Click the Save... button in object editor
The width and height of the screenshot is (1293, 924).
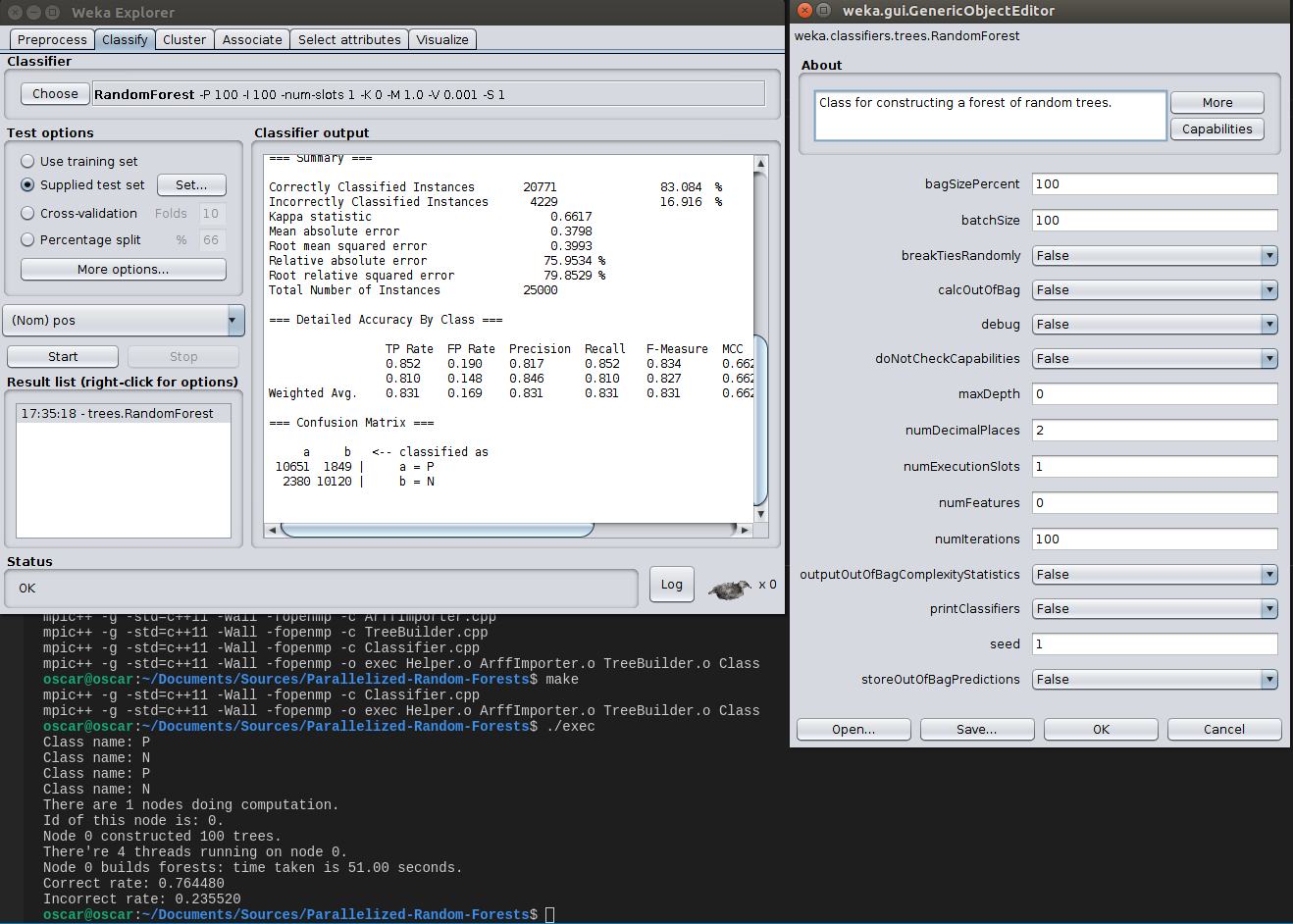click(x=977, y=729)
